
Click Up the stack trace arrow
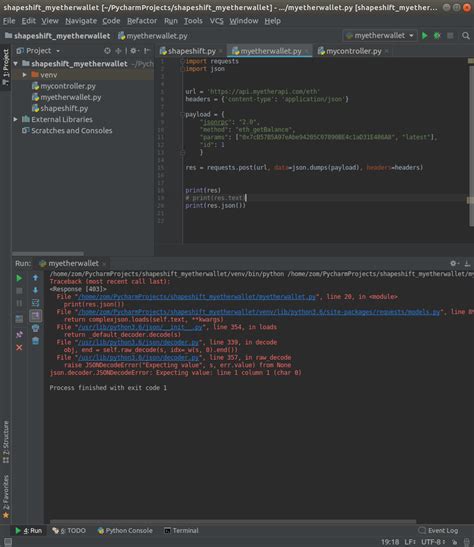click(35, 278)
